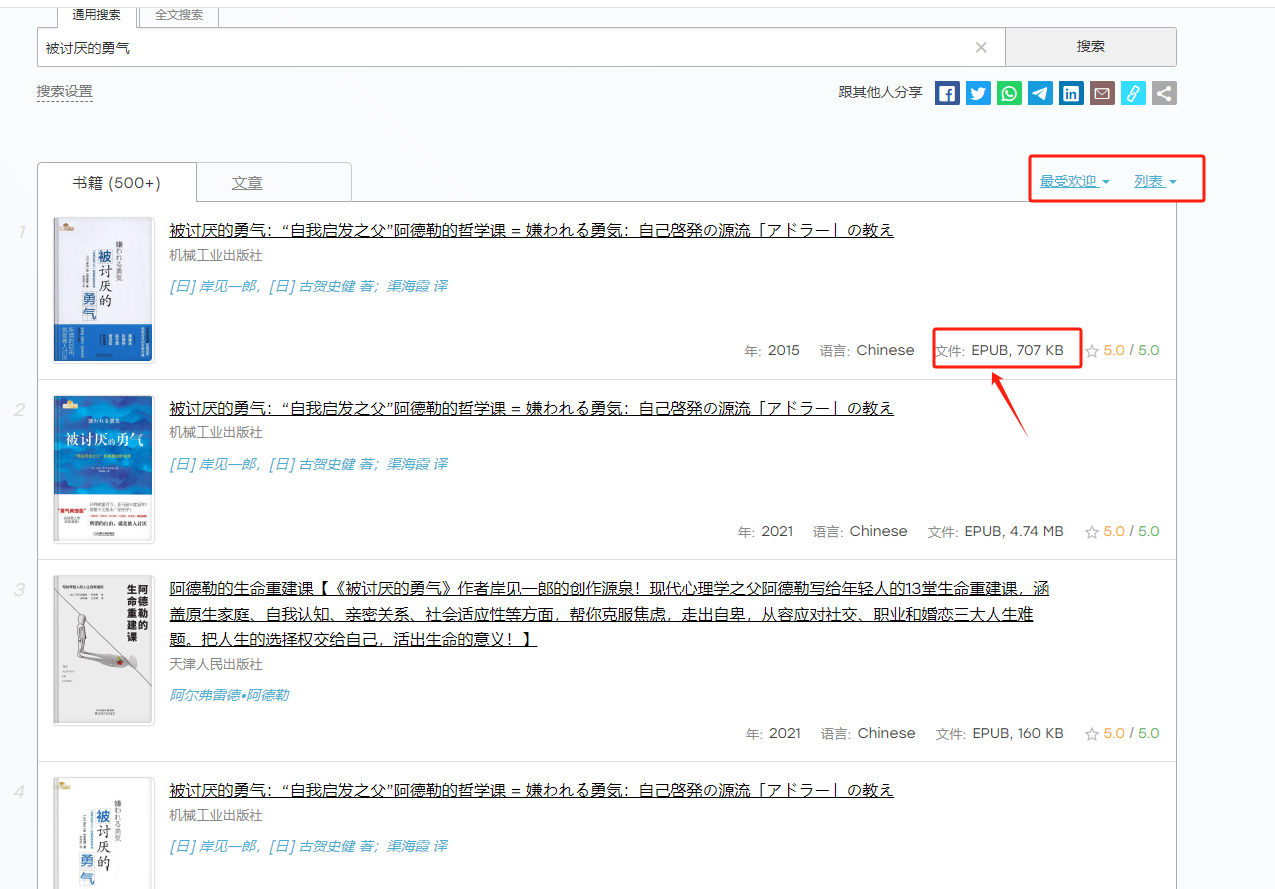The image size is (1275, 889).
Task: Clear search box with X icon
Action: pyautogui.click(x=981, y=47)
